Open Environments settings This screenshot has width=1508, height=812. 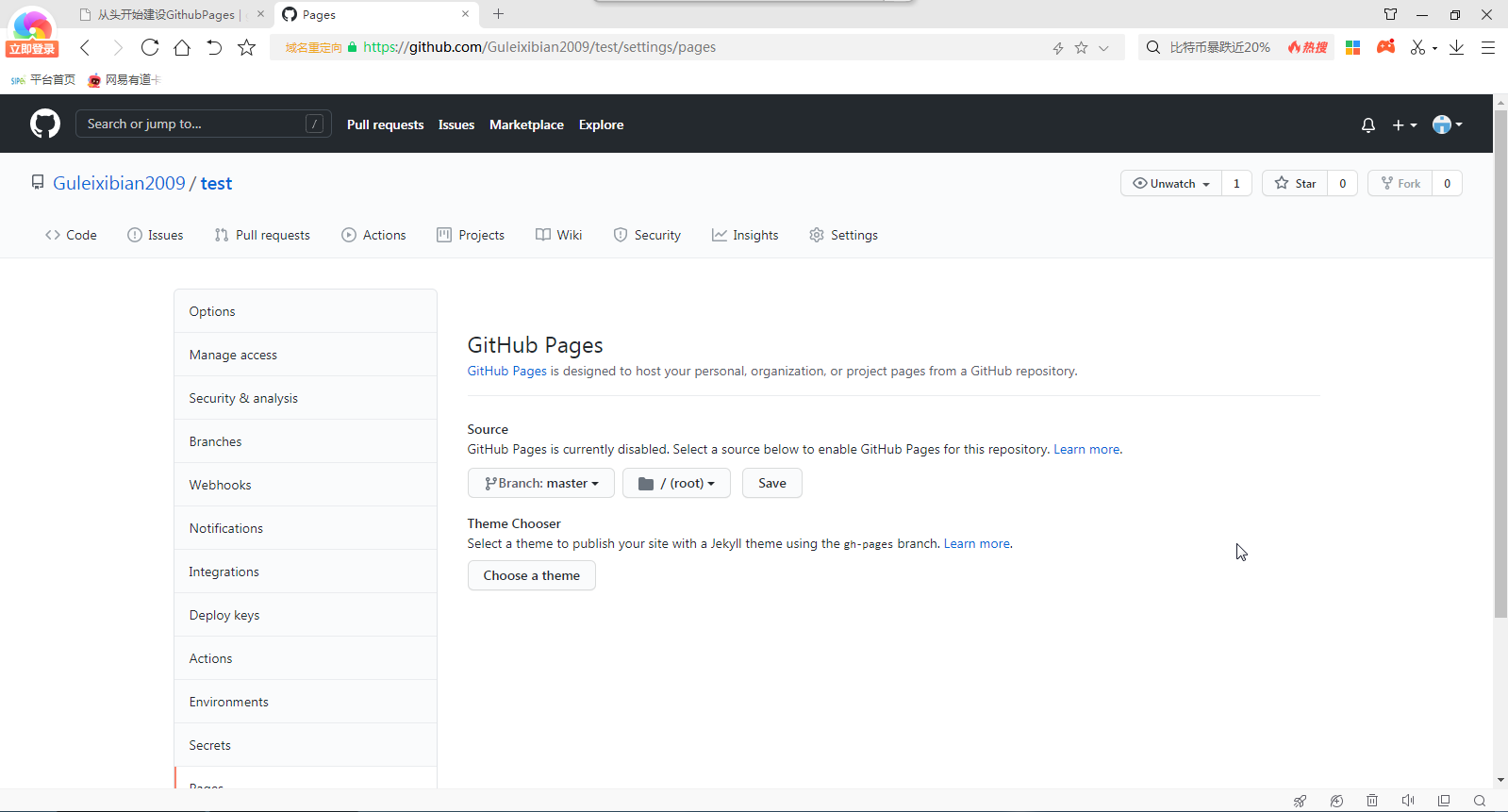tap(306, 702)
